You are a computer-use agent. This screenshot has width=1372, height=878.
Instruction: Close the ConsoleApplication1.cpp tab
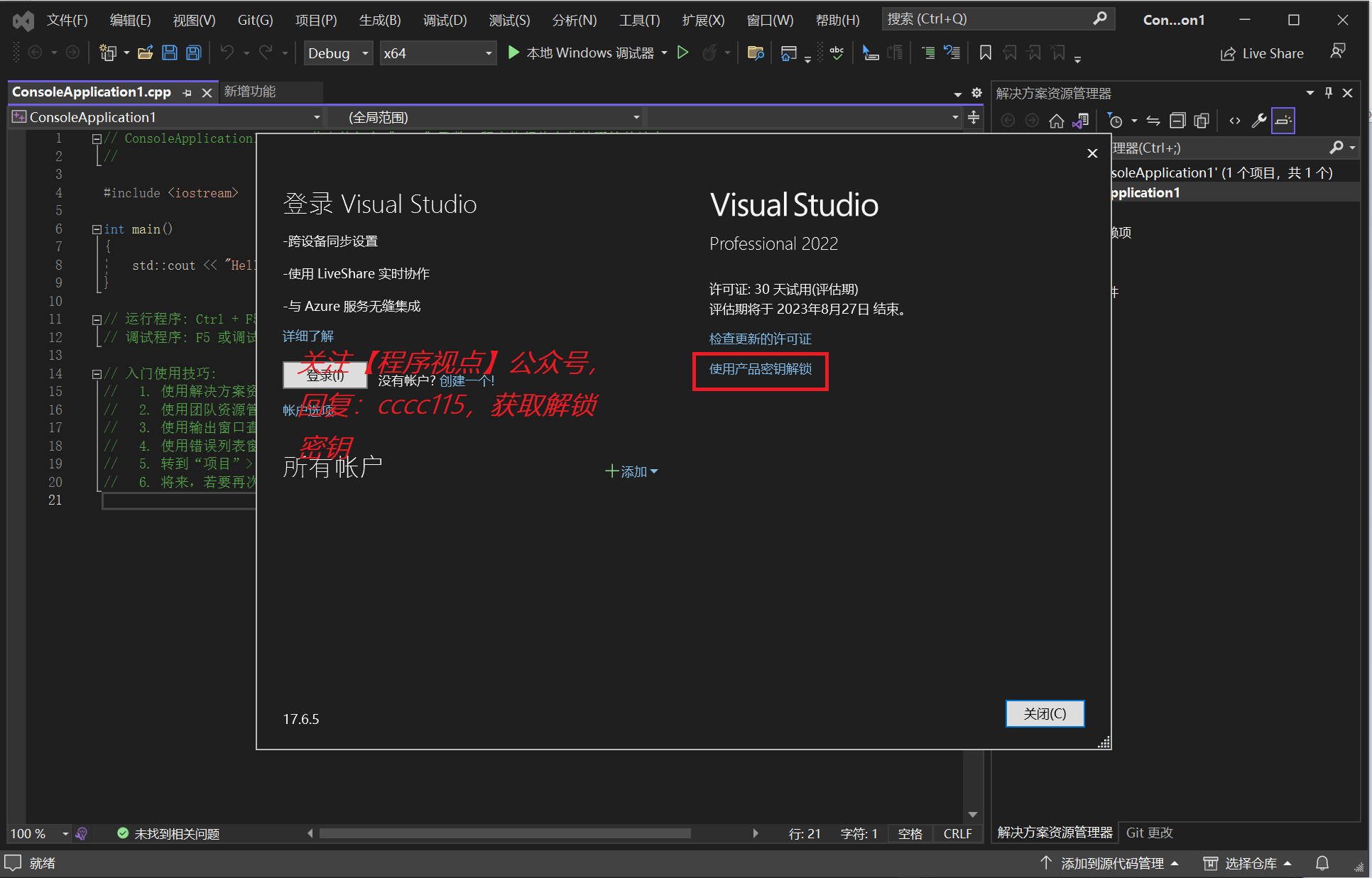(207, 93)
